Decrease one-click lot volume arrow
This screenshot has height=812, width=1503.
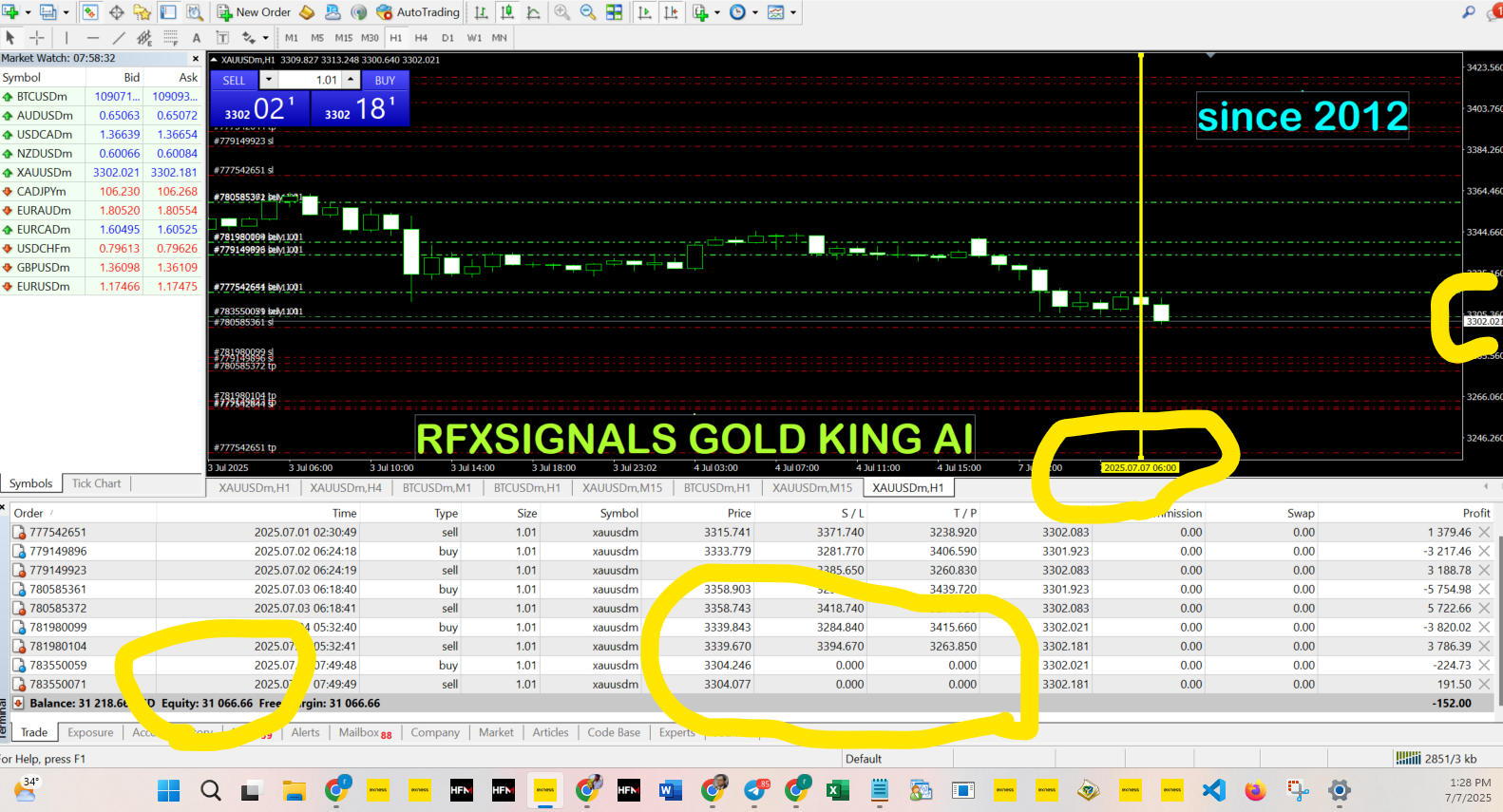269,80
